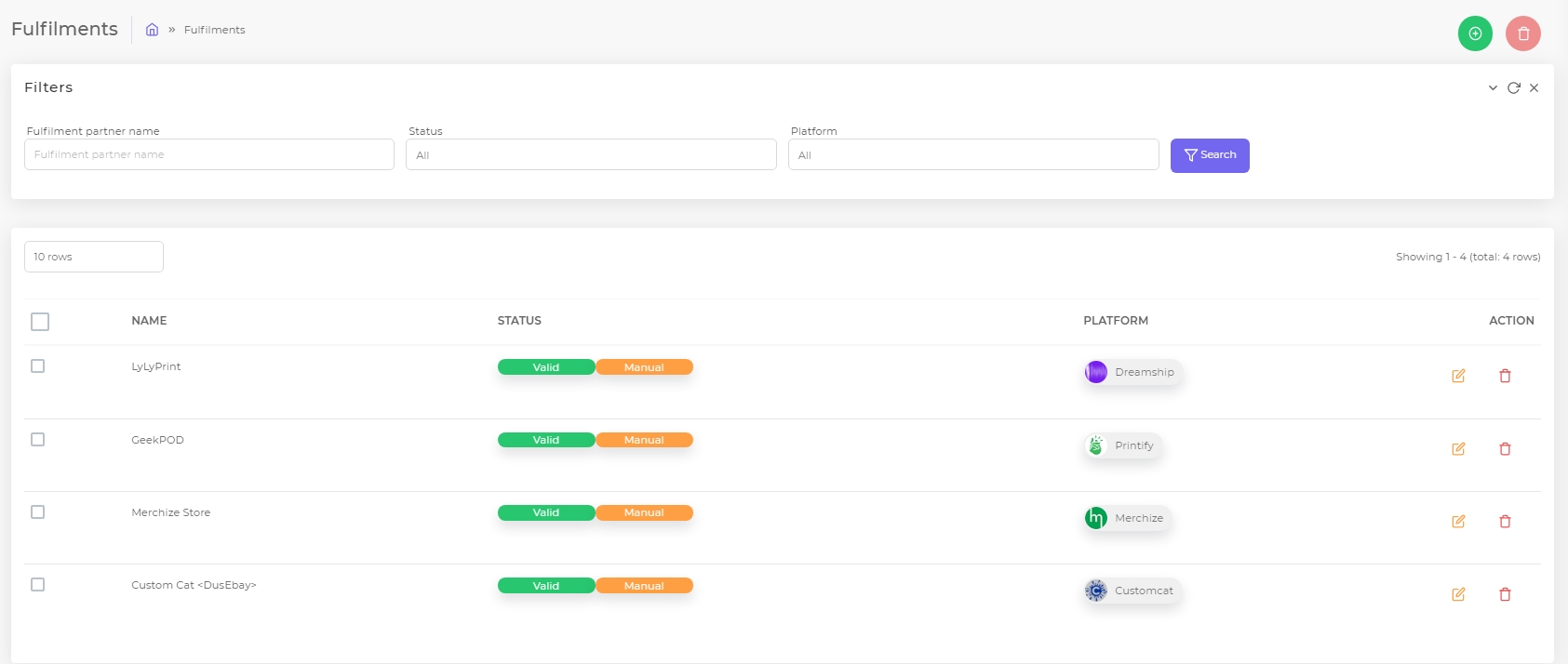The height and width of the screenshot is (664, 1568).
Task: Click the Manual badge for Custom Cat <DusEbay>
Action: [644, 586]
